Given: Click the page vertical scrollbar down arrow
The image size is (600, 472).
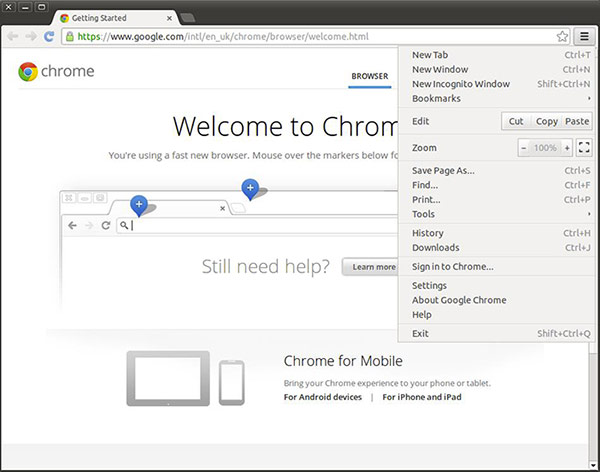Looking at the screenshot, I should [x=593, y=465].
